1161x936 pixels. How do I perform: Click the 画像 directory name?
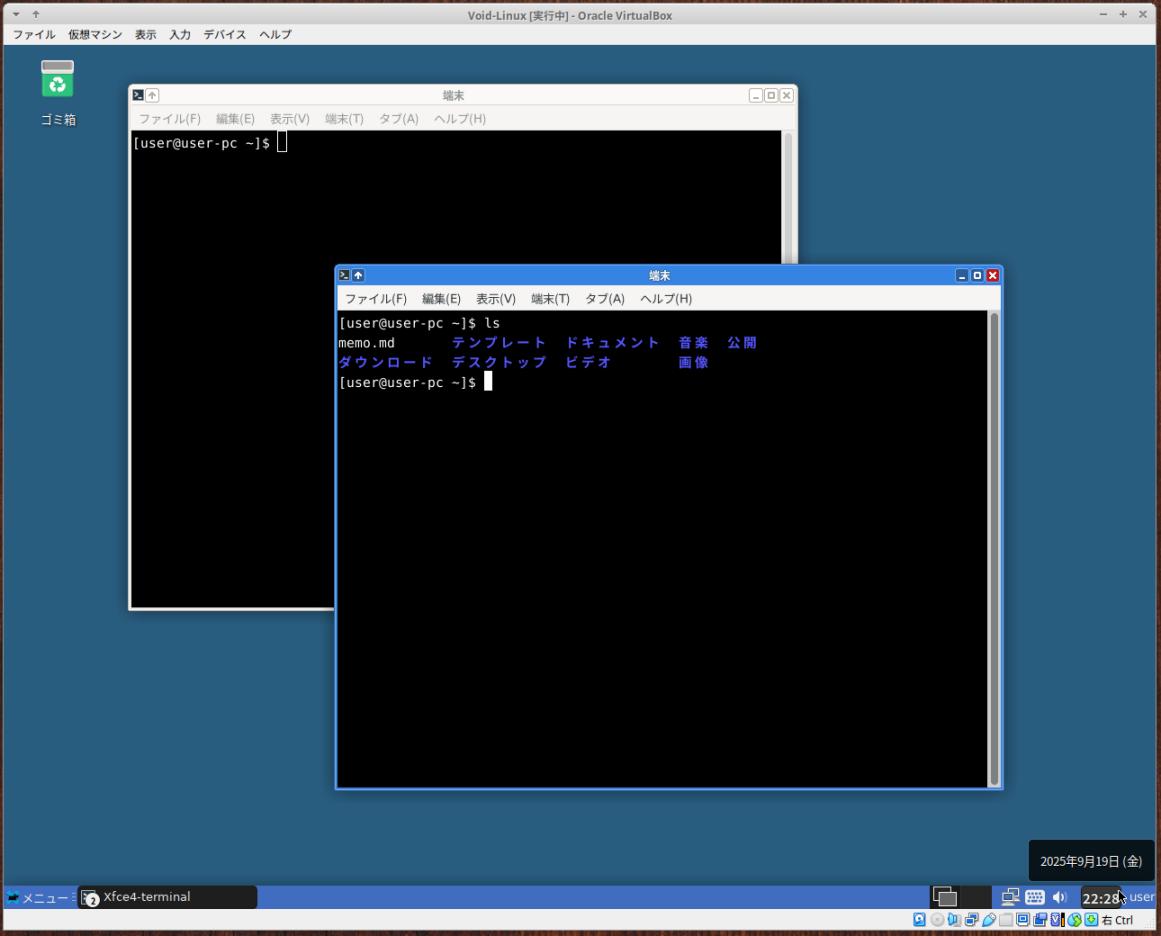click(693, 362)
